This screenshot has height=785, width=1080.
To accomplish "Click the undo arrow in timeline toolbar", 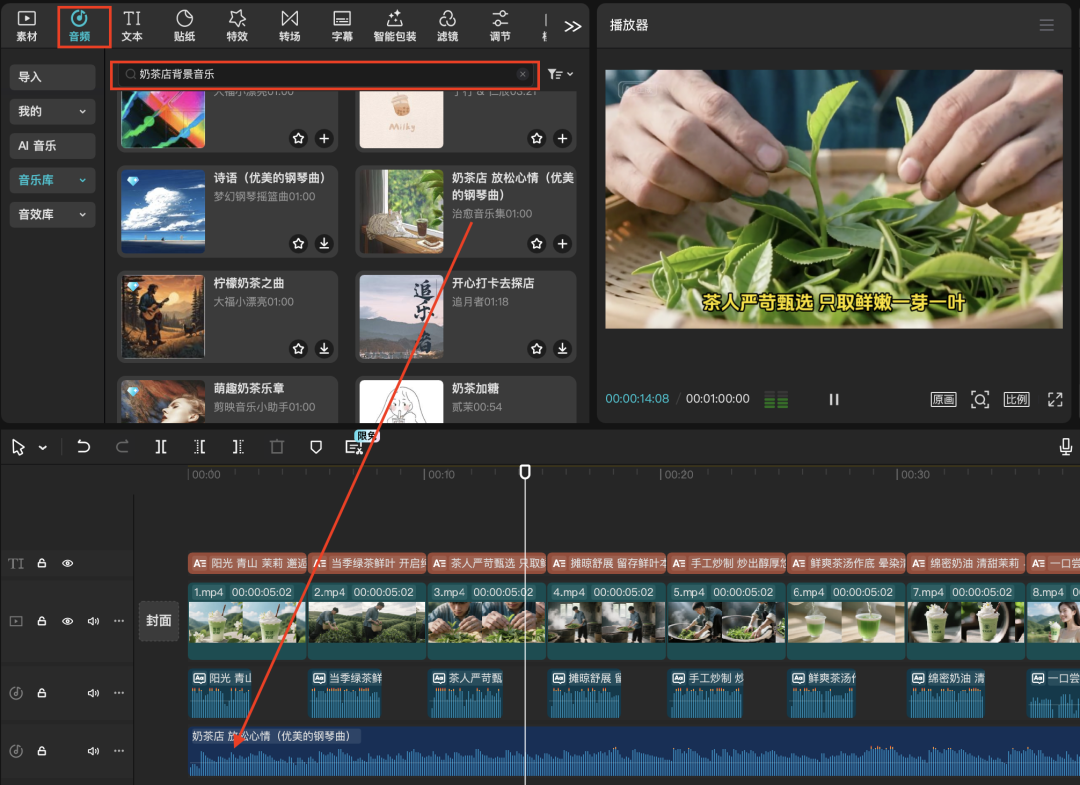I will (x=84, y=447).
